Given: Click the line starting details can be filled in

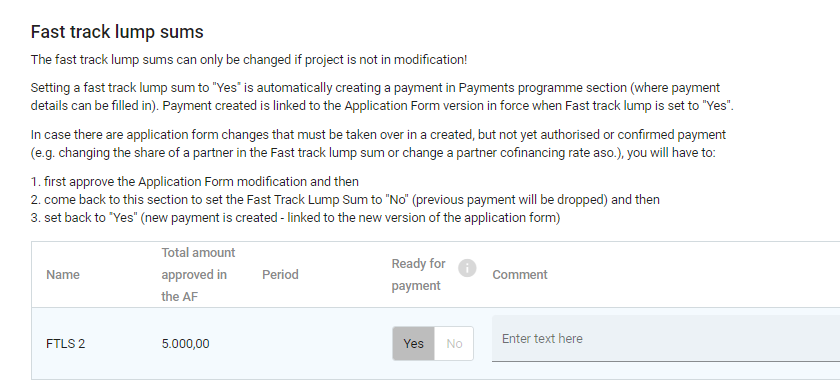Looking at the screenshot, I should coord(382,106).
